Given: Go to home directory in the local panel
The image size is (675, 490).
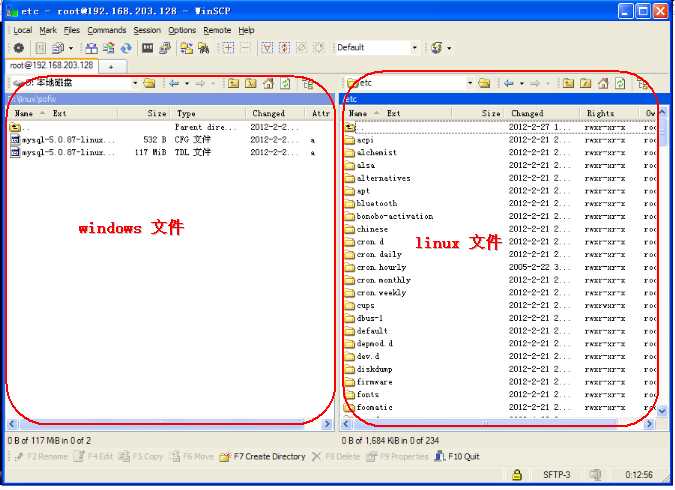Looking at the screenshot, I should pyautogui.click(x=268, y=83).
